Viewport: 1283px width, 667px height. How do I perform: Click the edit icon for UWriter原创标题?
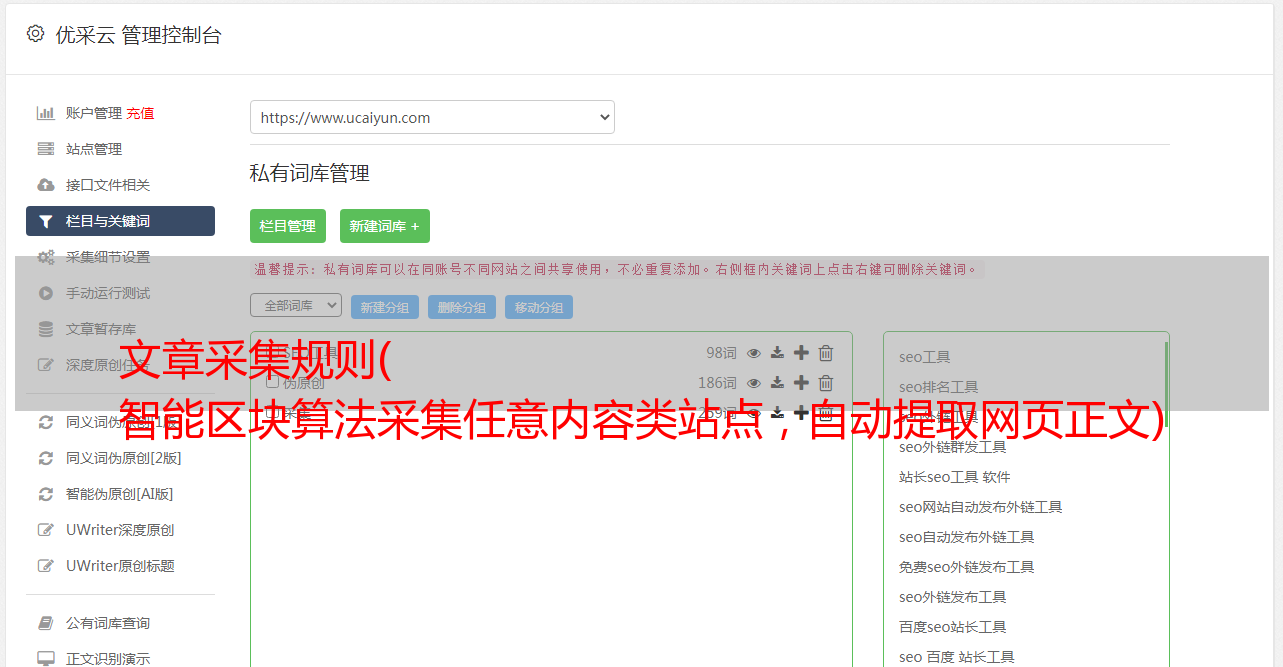point(46,566)
